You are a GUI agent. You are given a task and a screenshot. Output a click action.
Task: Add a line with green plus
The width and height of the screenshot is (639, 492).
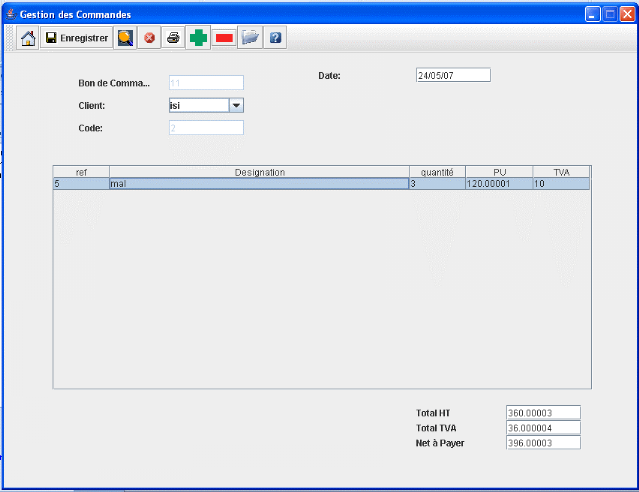coord(199,38)
